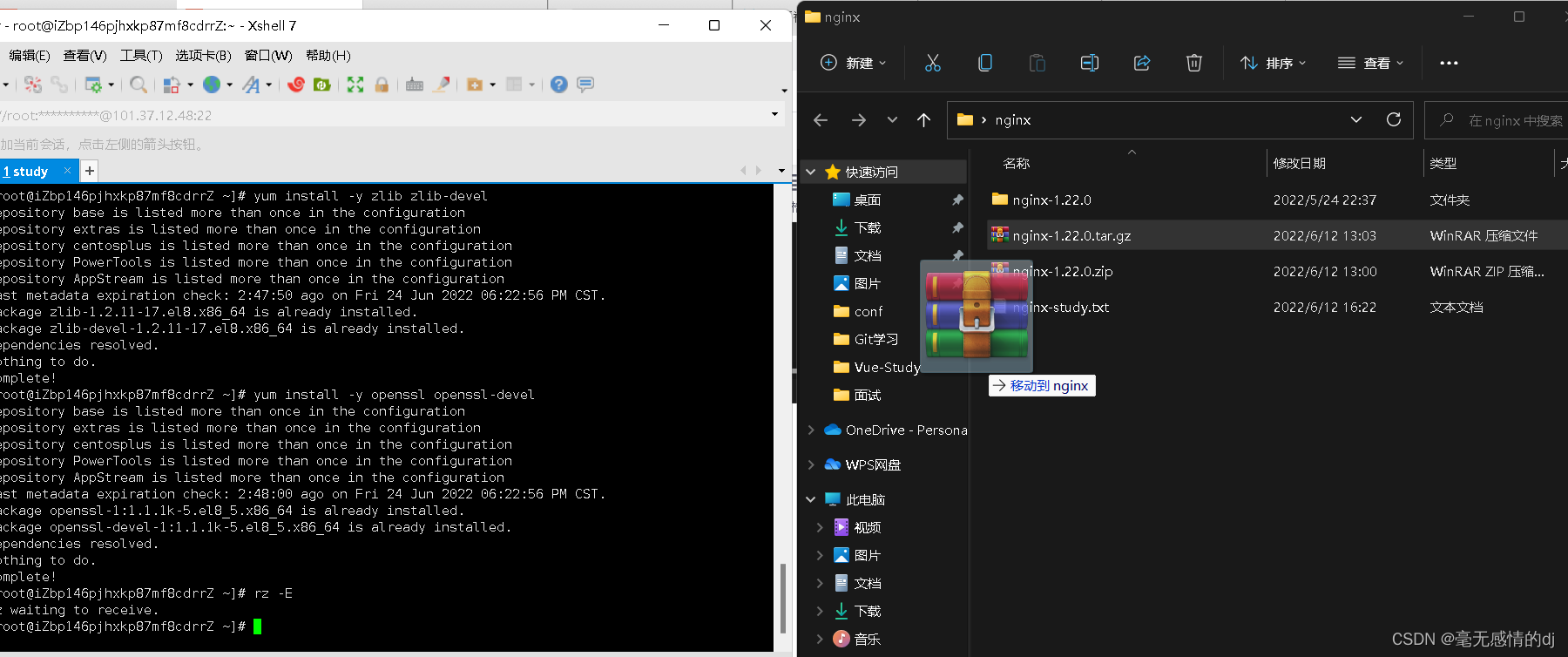
Task: Click the chat bubble feedback icon in Xshell
Action: point(585,85)
